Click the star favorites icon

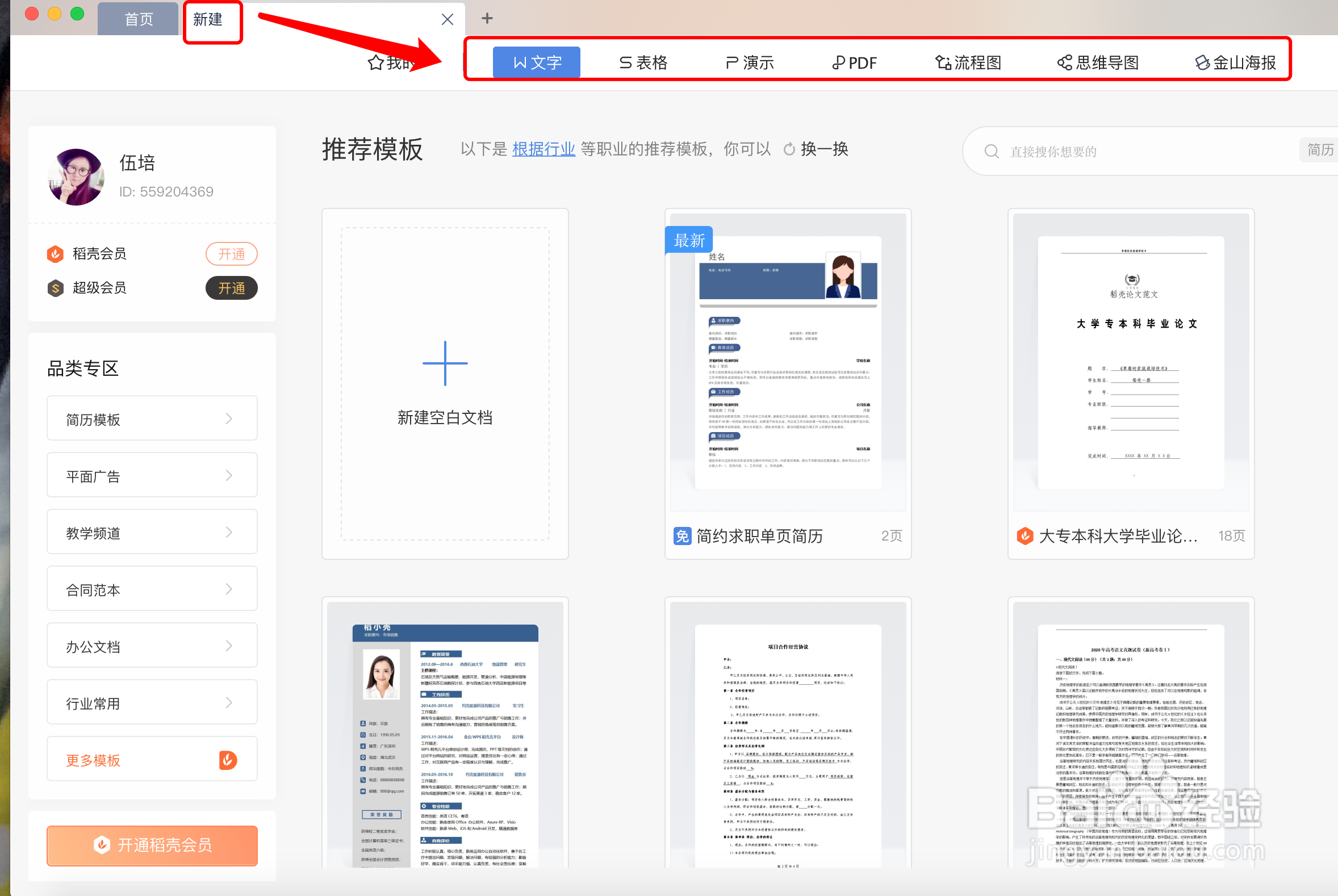[x=375, y=62]
